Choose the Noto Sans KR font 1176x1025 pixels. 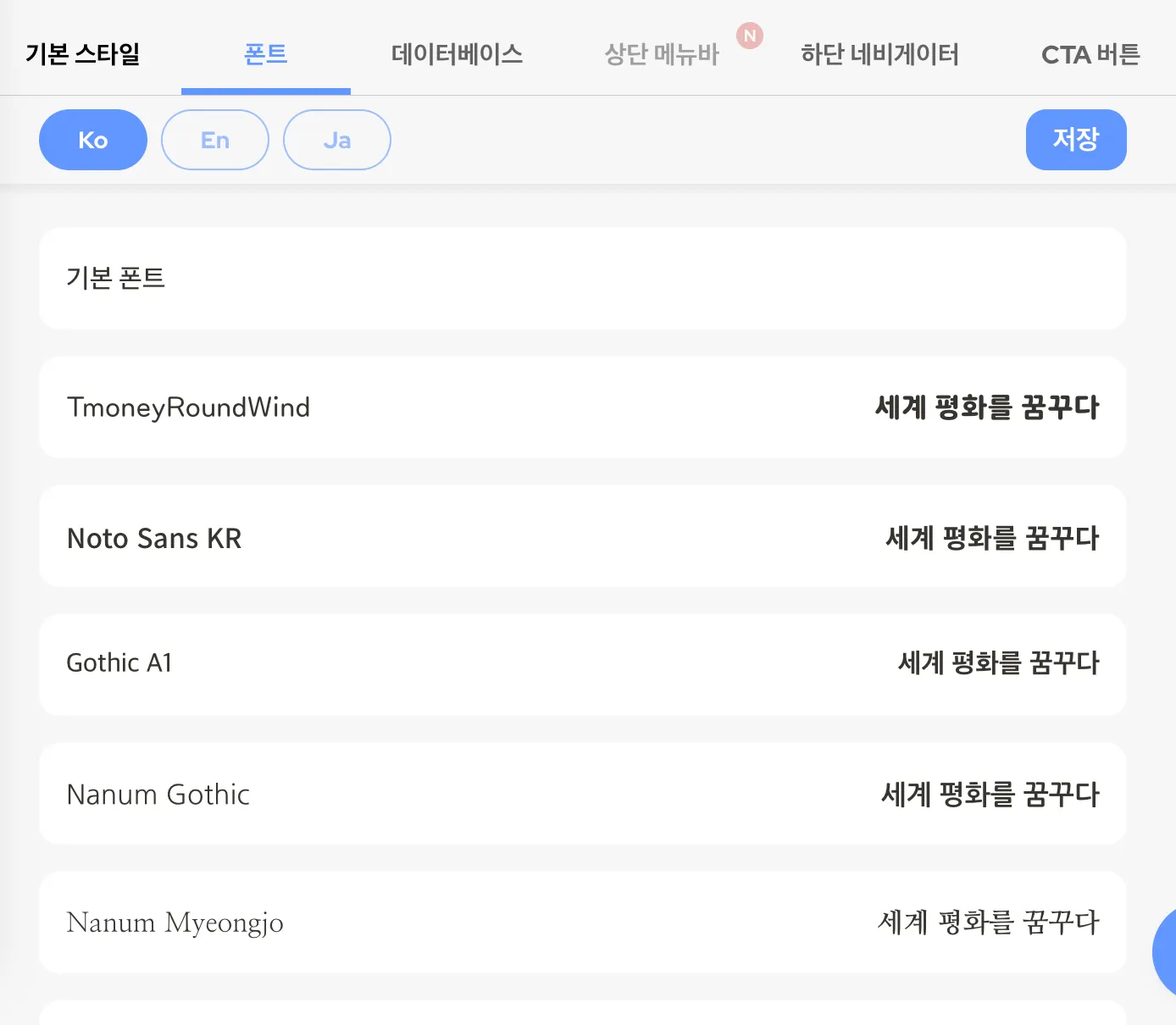point(154,538)
